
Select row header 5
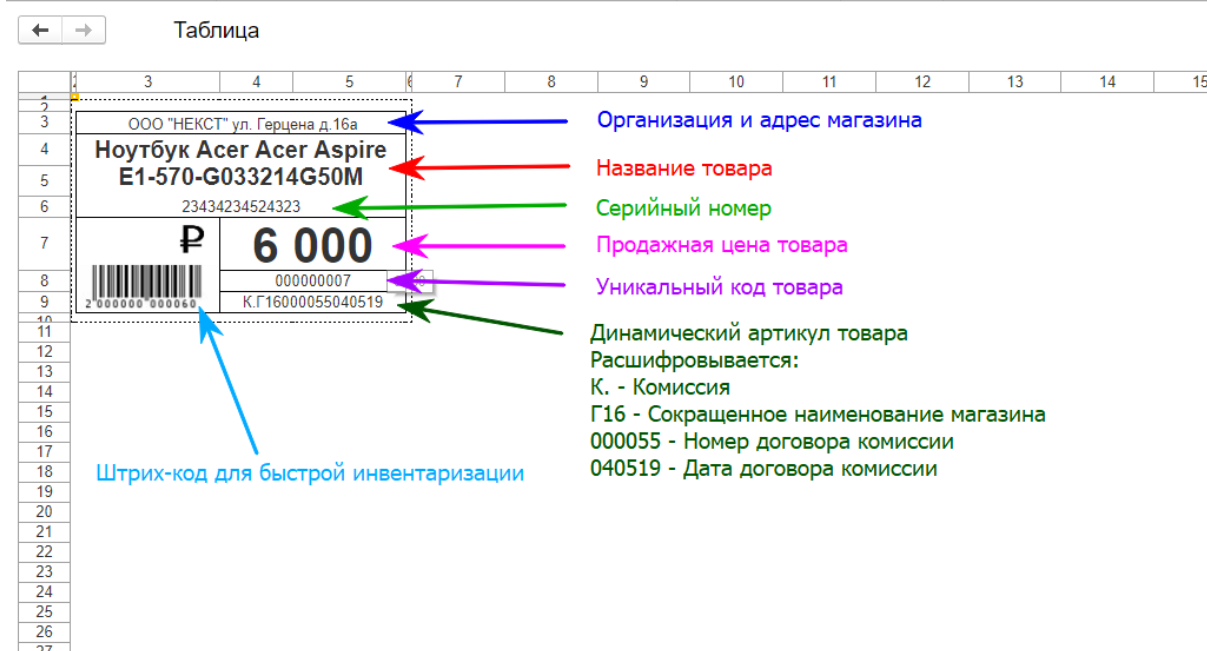tap(45, 181)
